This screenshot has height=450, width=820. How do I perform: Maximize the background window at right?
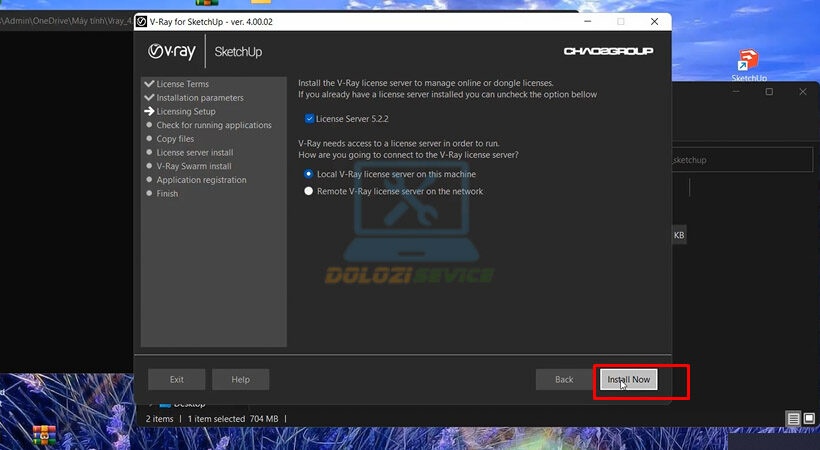[x=769, y=92]
